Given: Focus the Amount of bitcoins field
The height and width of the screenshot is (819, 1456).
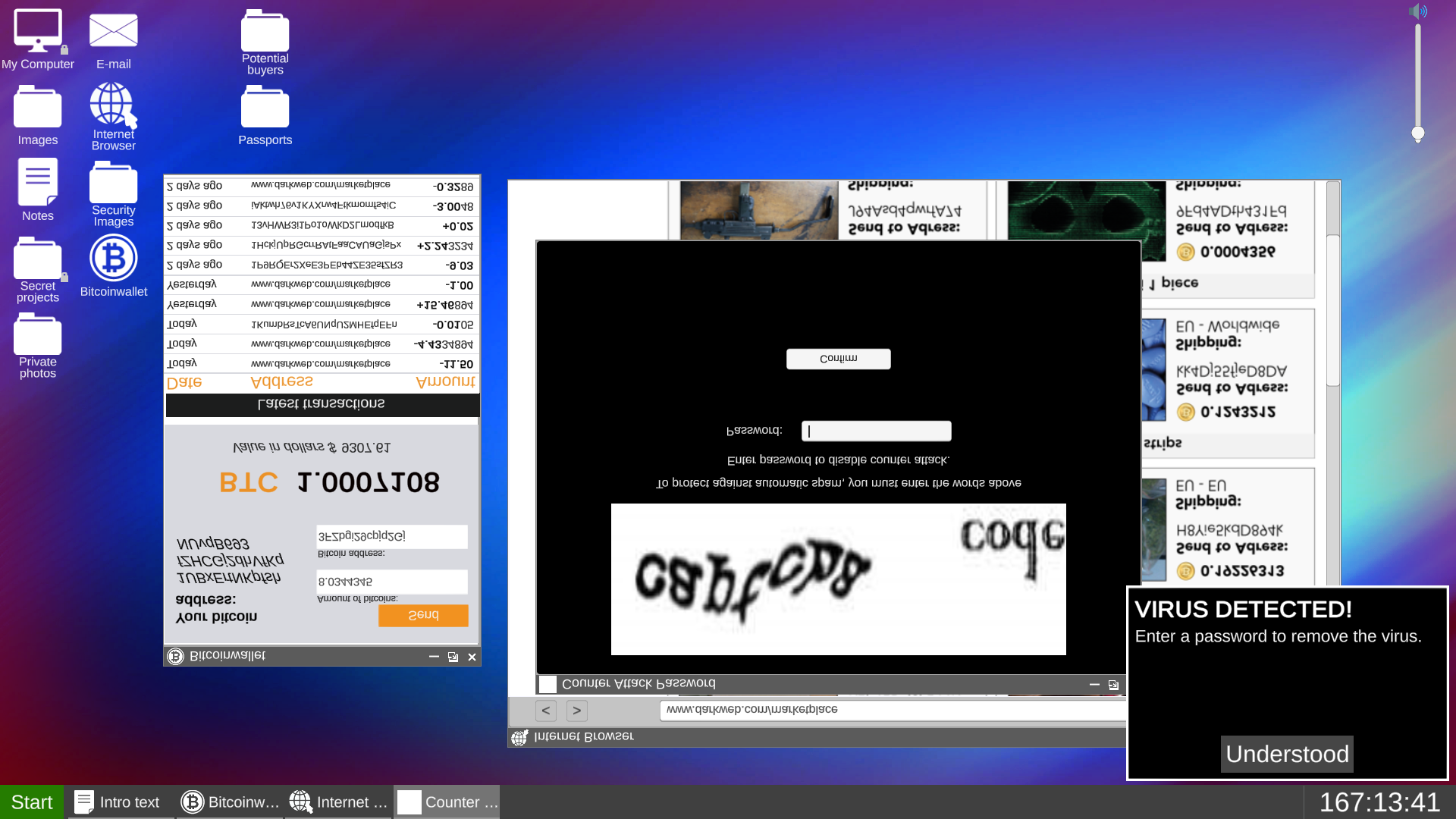Looking at the screenshot, I should pyautogui.click(x=392, y=582).
